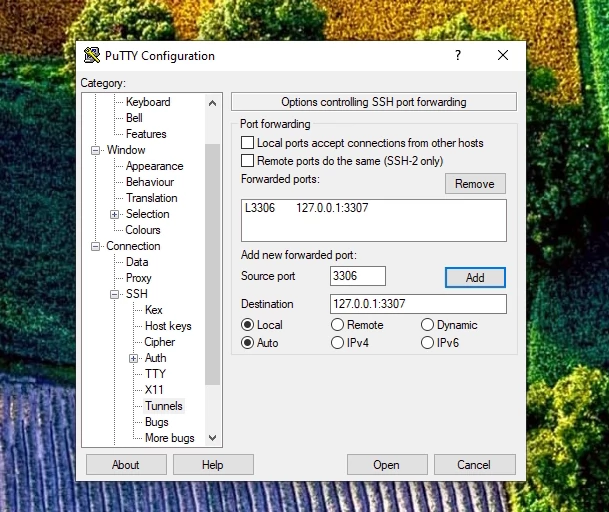Click the Remove forwarded port button
This screenshot has width=609, height=512.
point(475,183)
